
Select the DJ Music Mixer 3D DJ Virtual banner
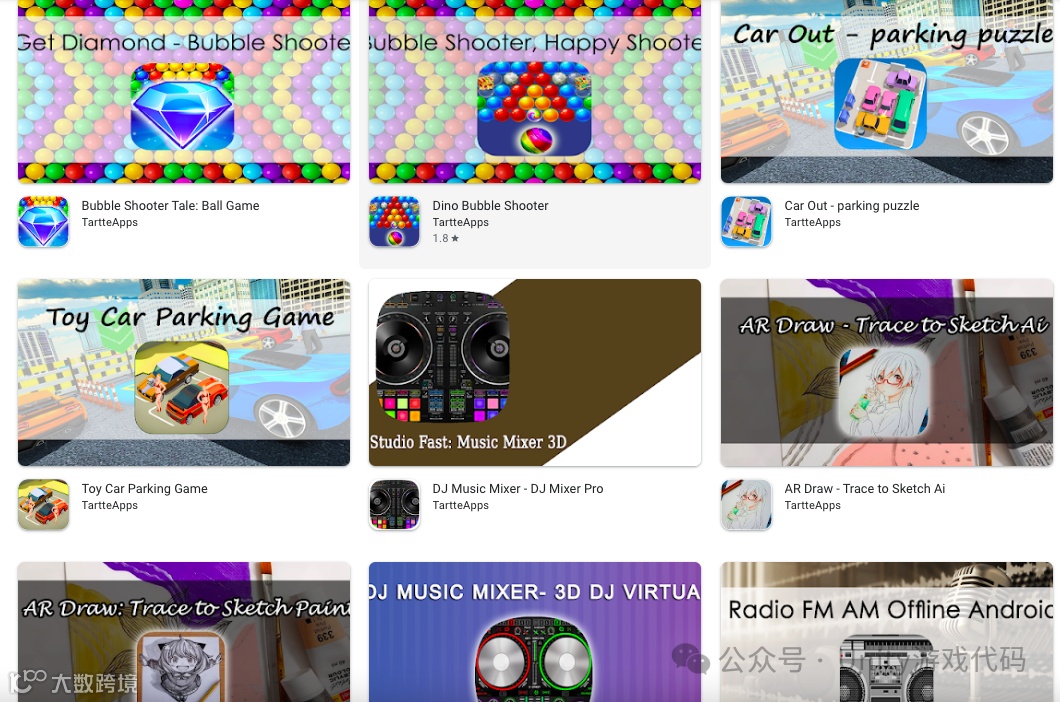click(535, 632)
